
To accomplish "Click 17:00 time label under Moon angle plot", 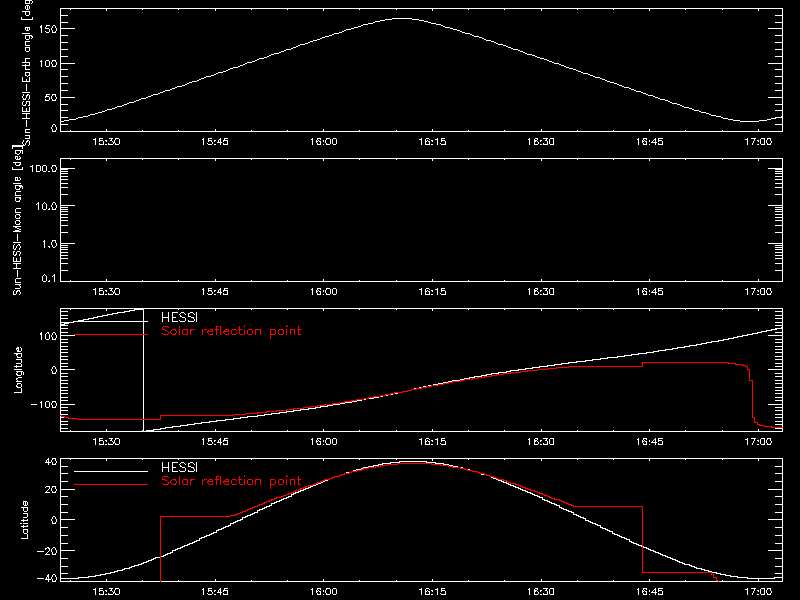I will coord(758,292).
